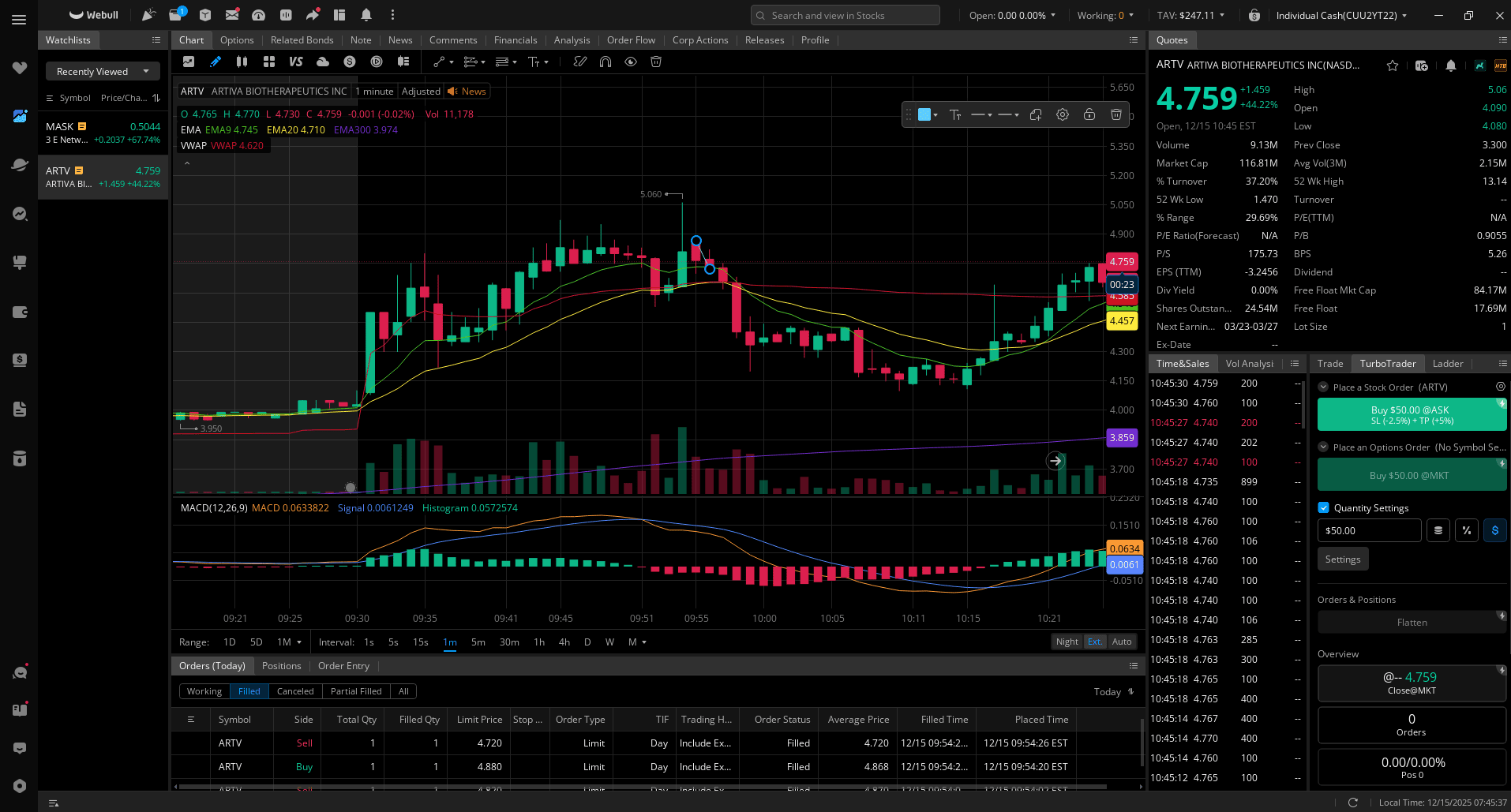This screenshot has height=812, width=1511.
Task: Activate the magnet snap tool
Action: tap(606, 62)
